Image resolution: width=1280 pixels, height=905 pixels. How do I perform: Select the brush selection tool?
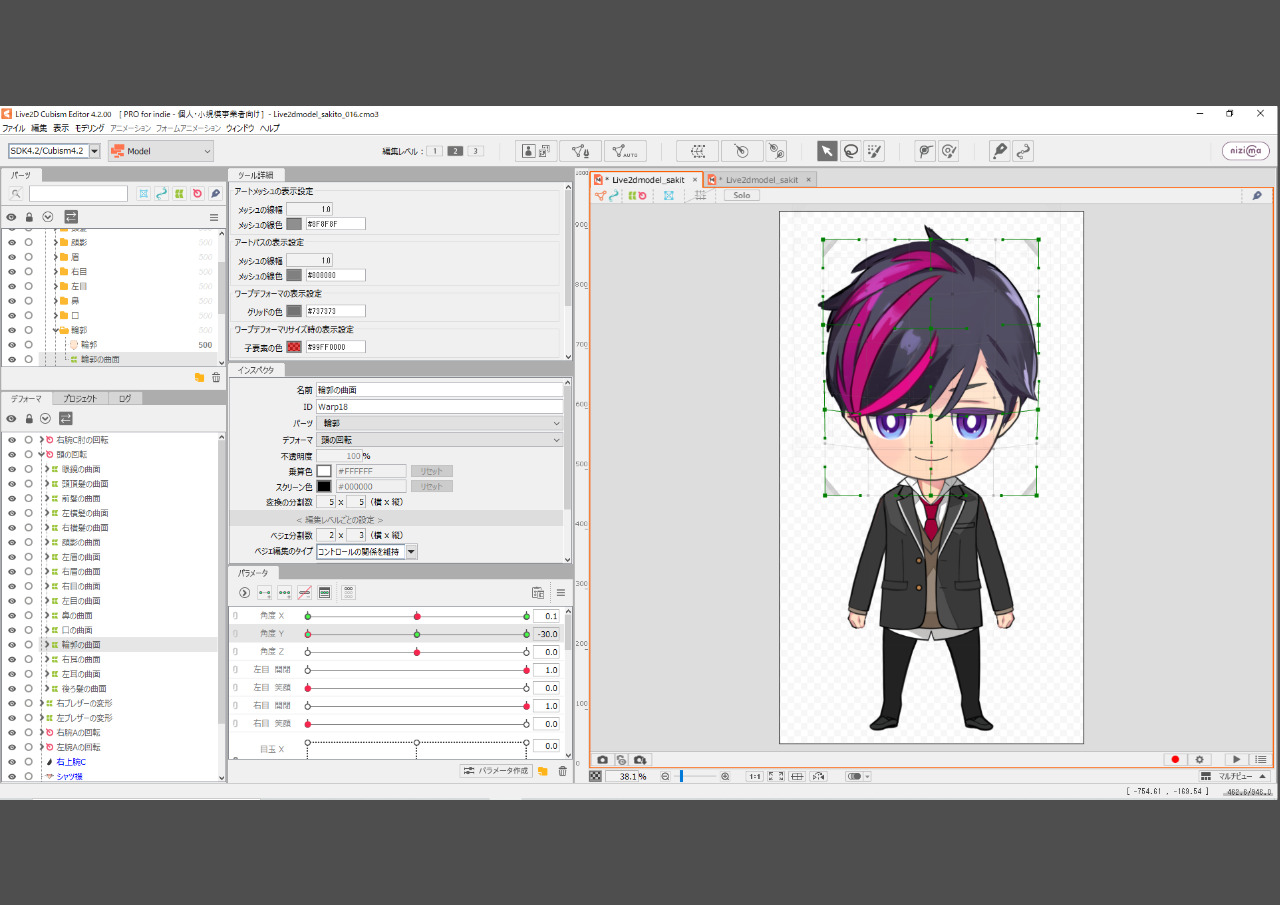[874, 151]
